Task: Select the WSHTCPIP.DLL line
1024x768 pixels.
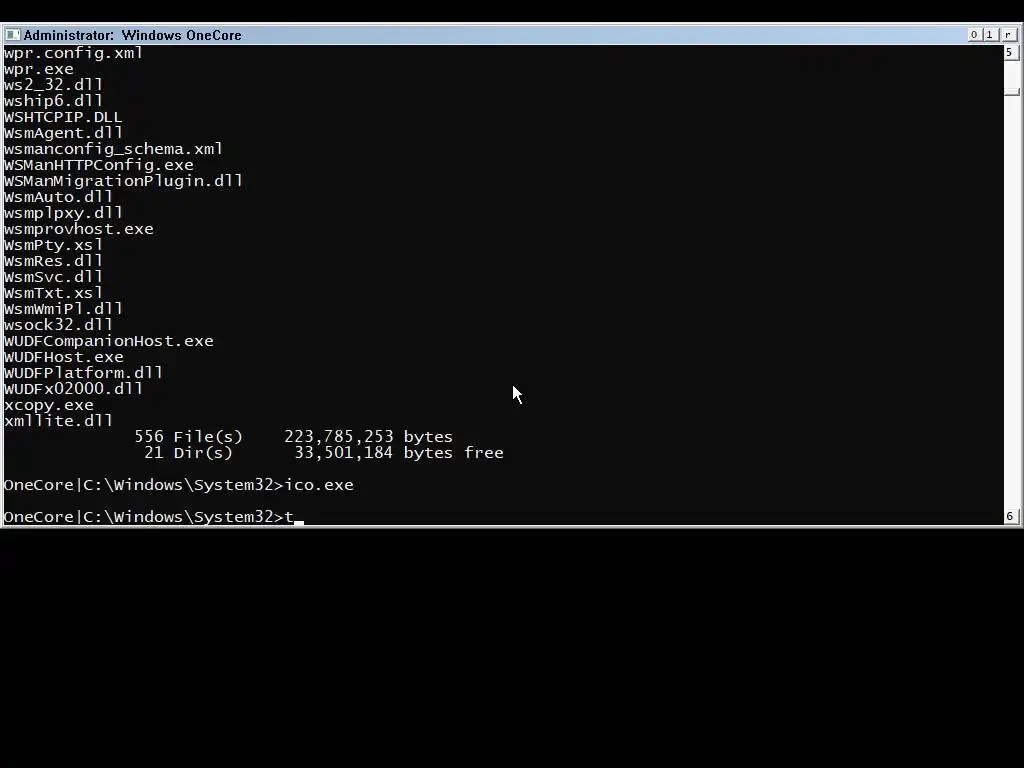Action: [63, 117]
